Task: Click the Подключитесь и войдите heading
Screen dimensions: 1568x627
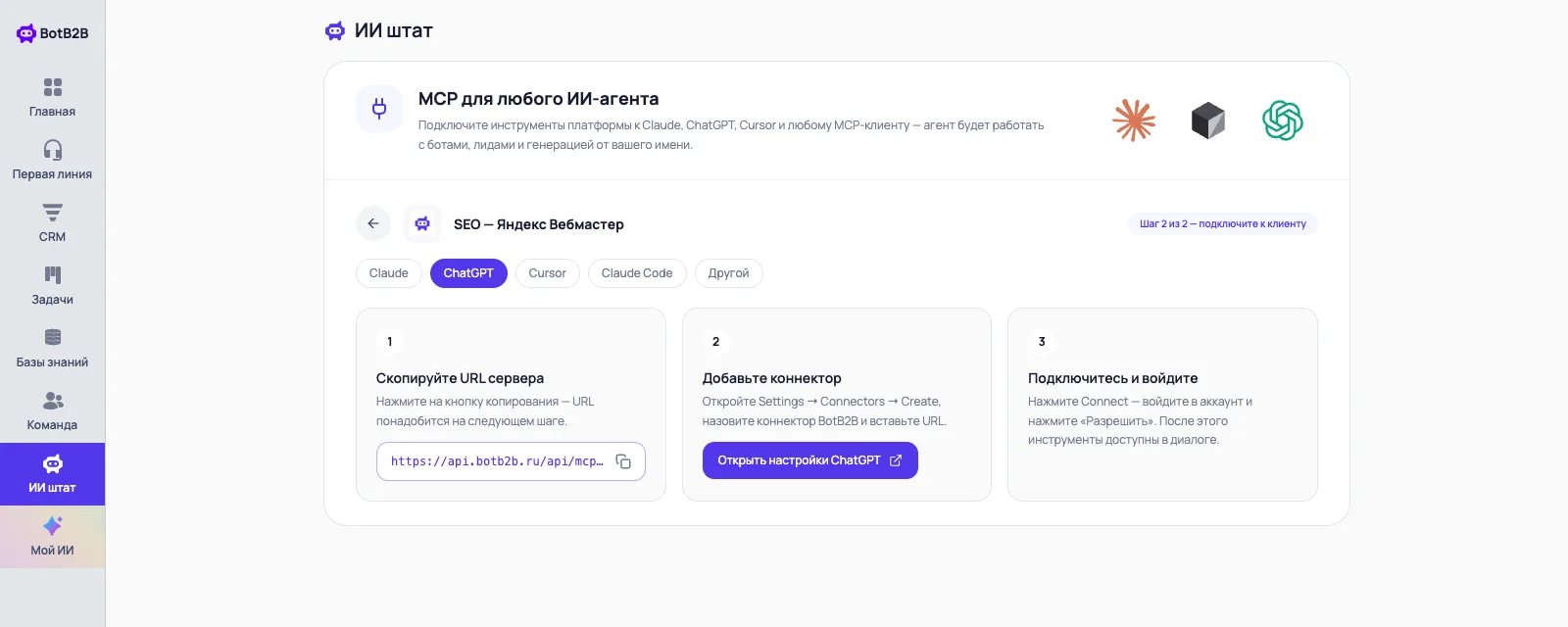Action: 1112,378
